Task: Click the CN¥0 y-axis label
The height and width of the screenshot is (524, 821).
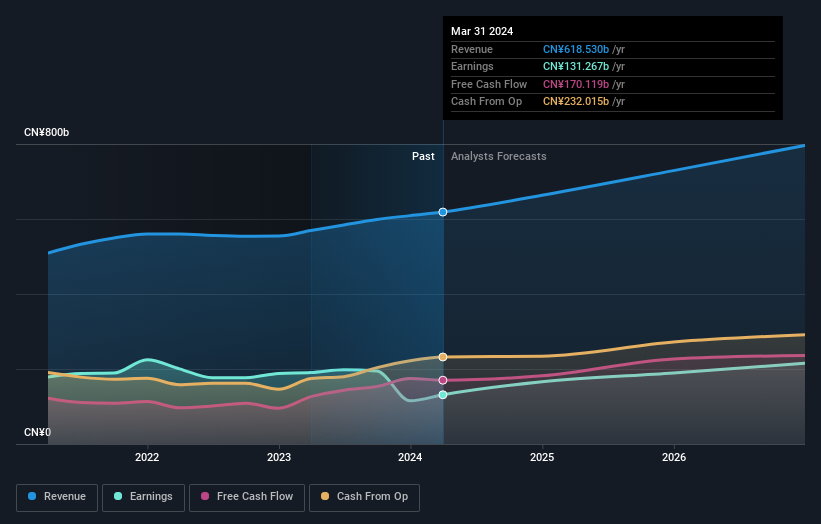Action: point(38,432)
